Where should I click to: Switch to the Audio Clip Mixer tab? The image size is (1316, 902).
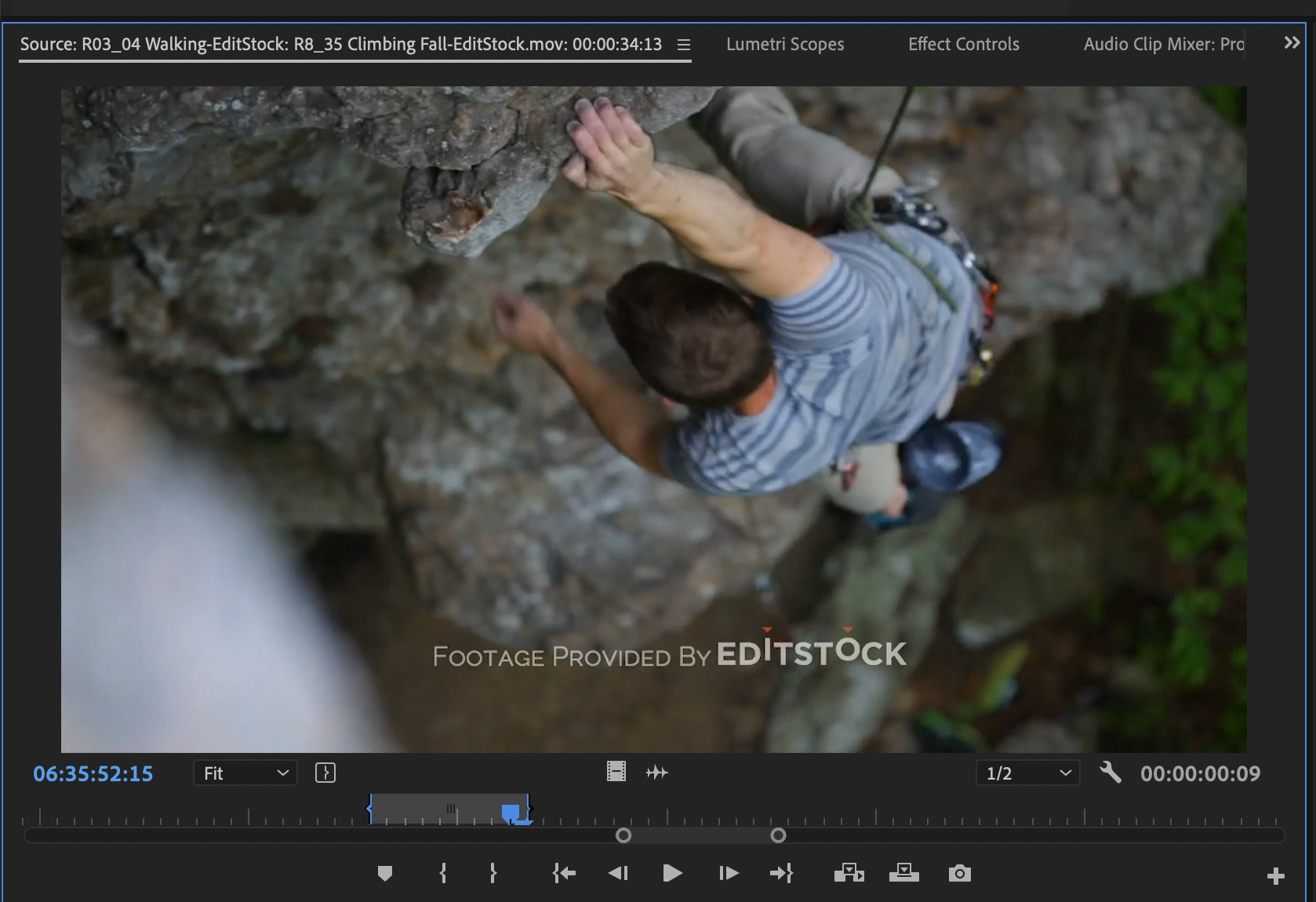click(x=1164, y=44)
